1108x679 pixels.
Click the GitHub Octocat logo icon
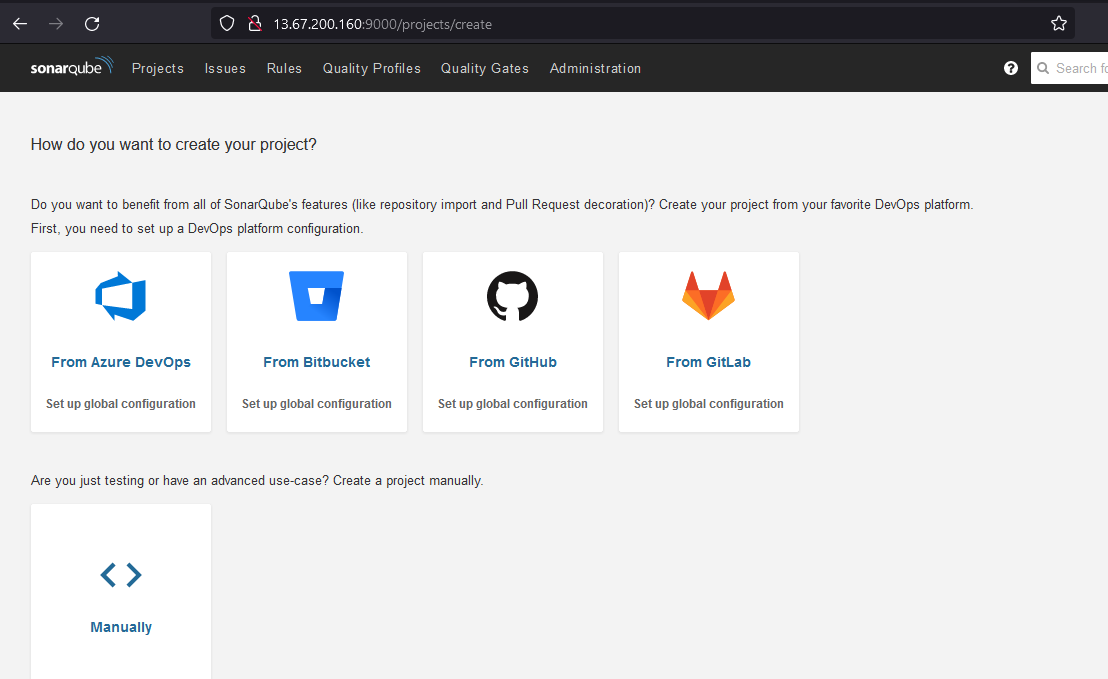click(512, 296)
